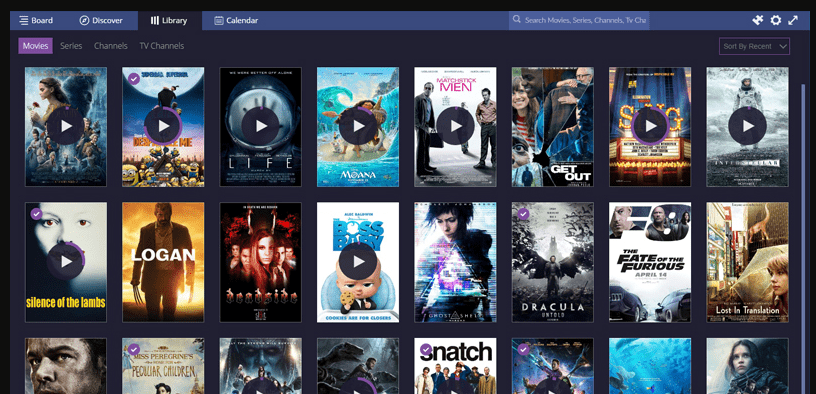816x394 pixels.
Task: Open the Discover tab
Action: tap(100, 20)
